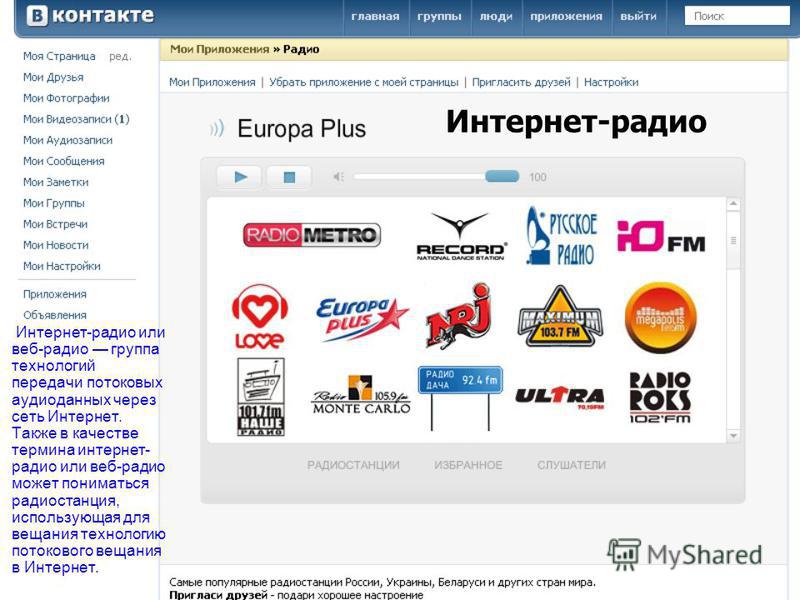
Task: Open группы in top navigation
Action: click(x=439, y=16)
